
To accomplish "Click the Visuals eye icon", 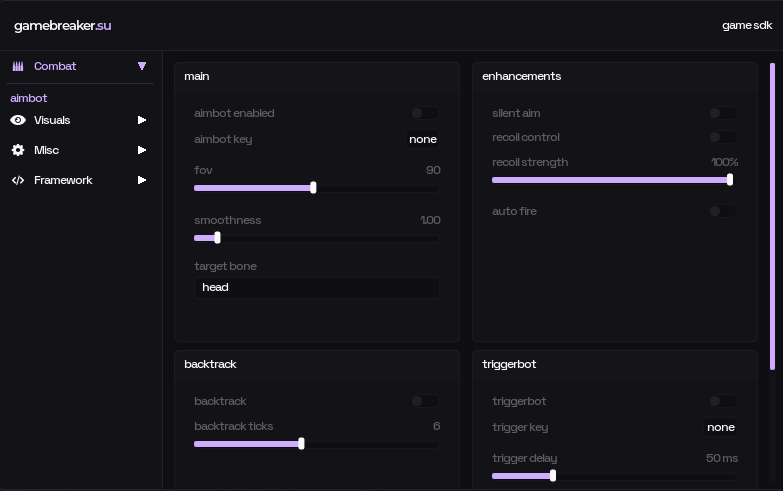I will point(18,120).
